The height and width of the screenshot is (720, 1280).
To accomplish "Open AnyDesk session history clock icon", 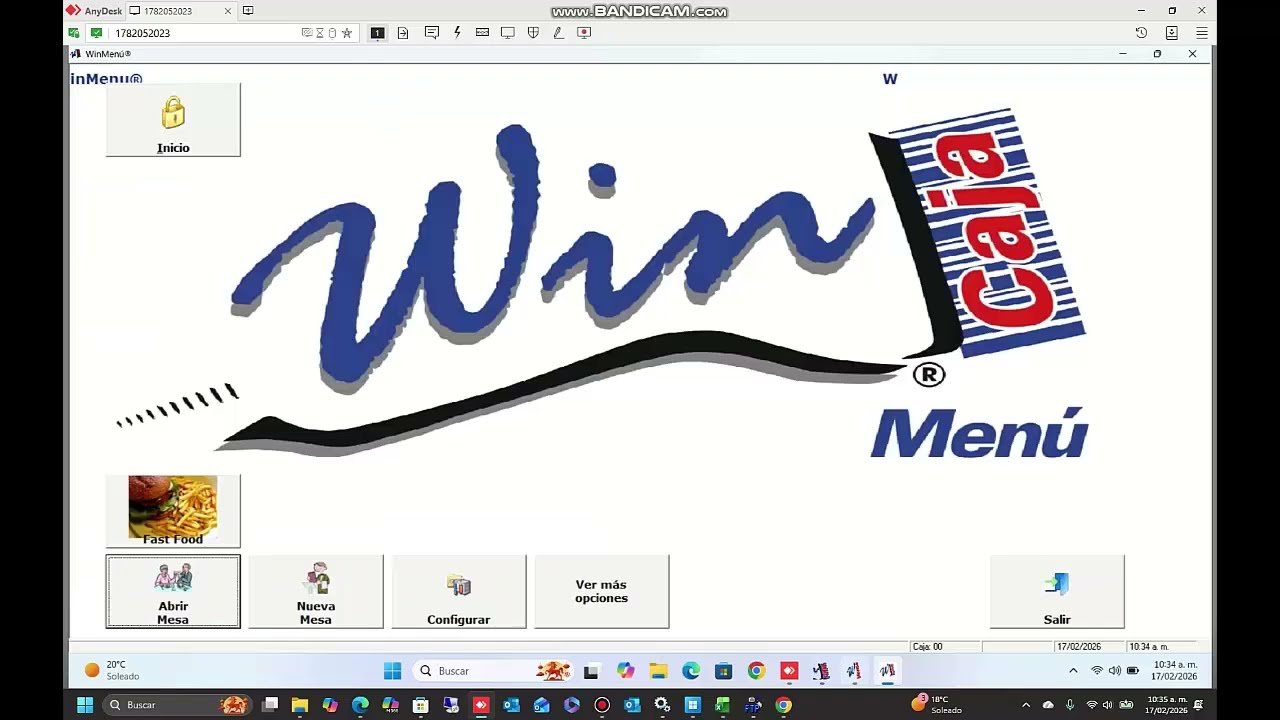I will point(1141,33).
